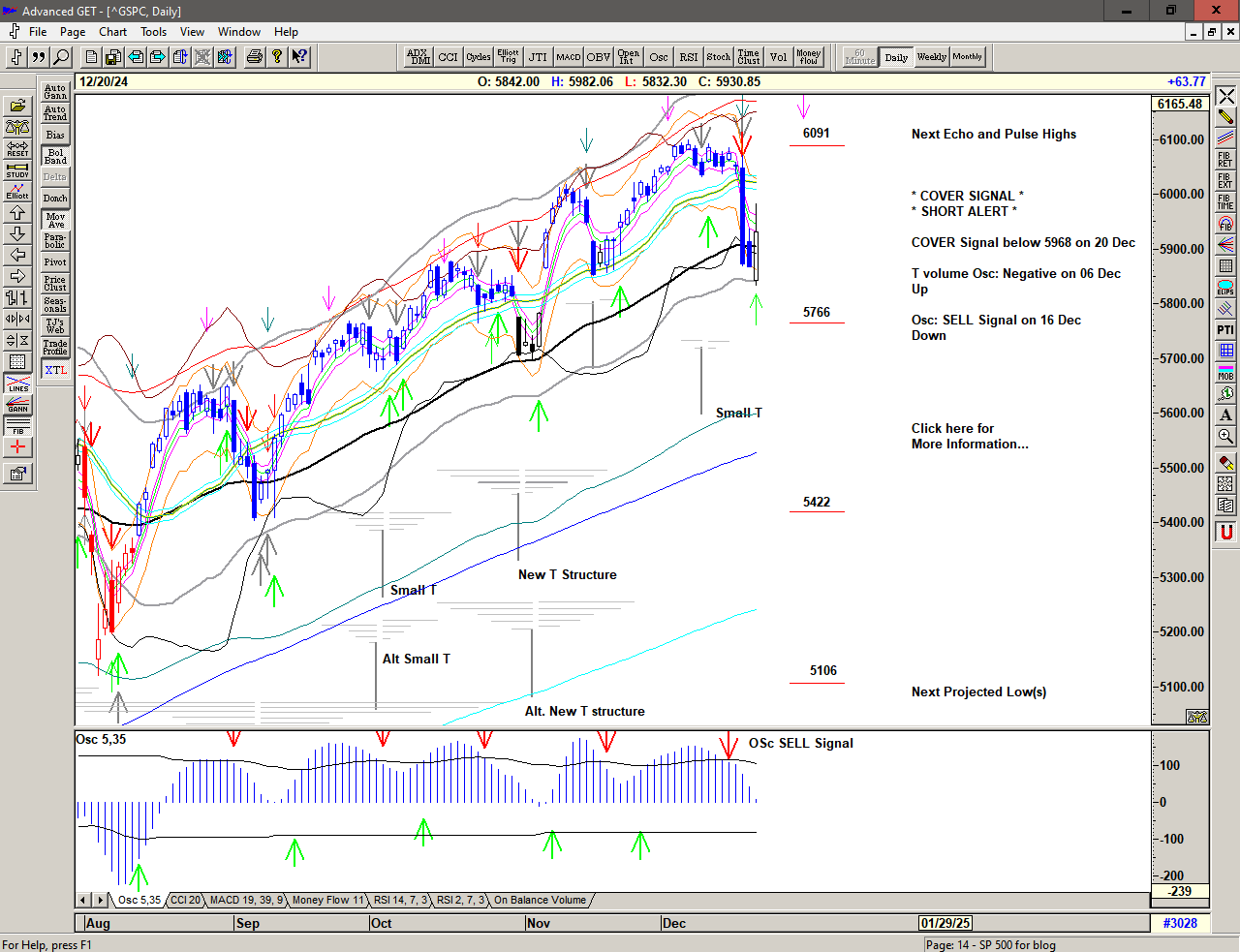Switch chart to Weekly timeframe
The width and height of the screenshot is (1240, 952).
931,57
